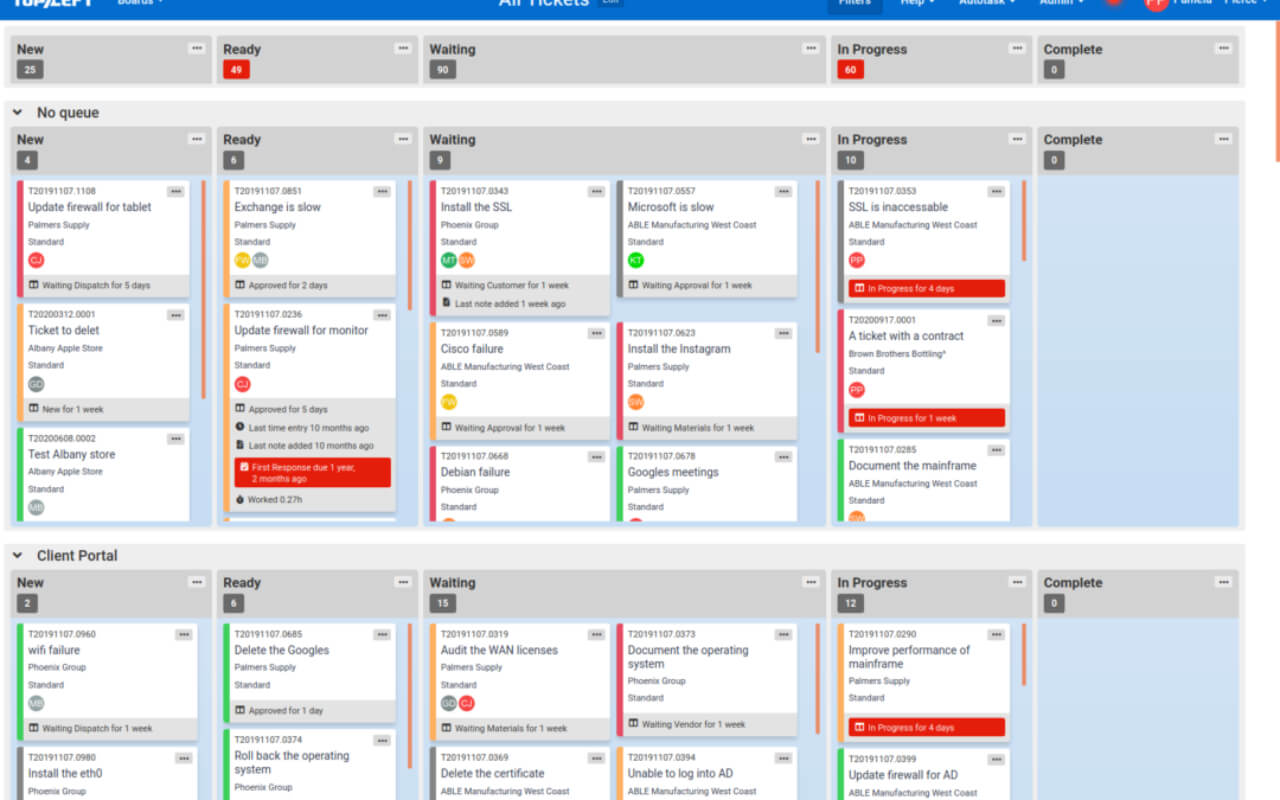Click the CJ avatar on 'Update firewall for monitor' card
The image size is (1280, 800).
pos(243,384)
